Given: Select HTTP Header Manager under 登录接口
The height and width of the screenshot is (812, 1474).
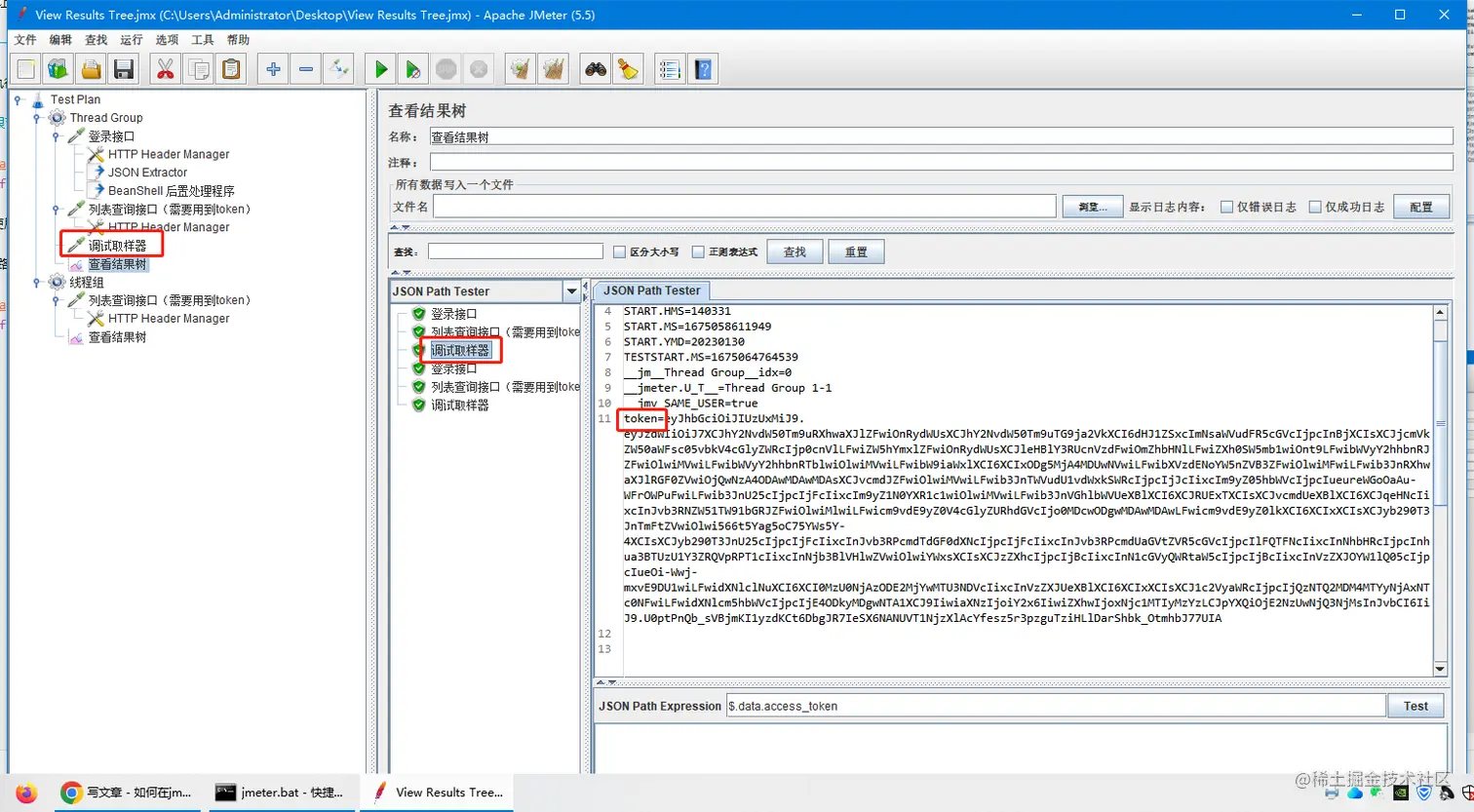Looking at the screenshot, I should pyautogui.click(x=169, y=154).
